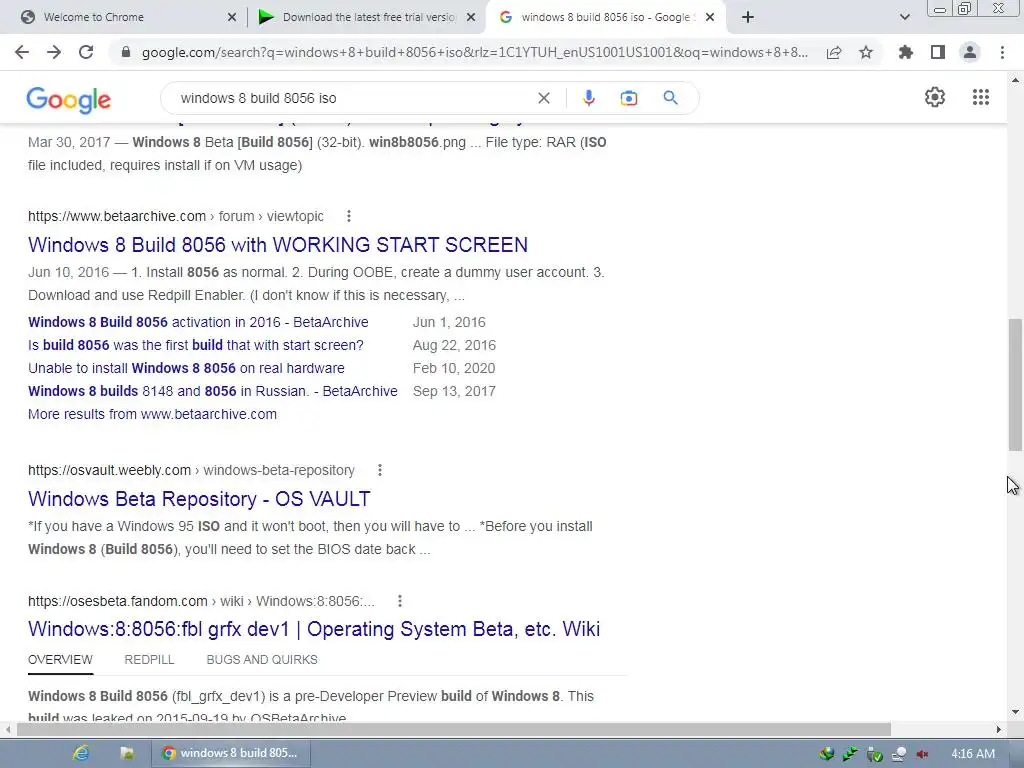Open options for osesbeta.fandom result
1024x768 pixels.
(400, 601)
